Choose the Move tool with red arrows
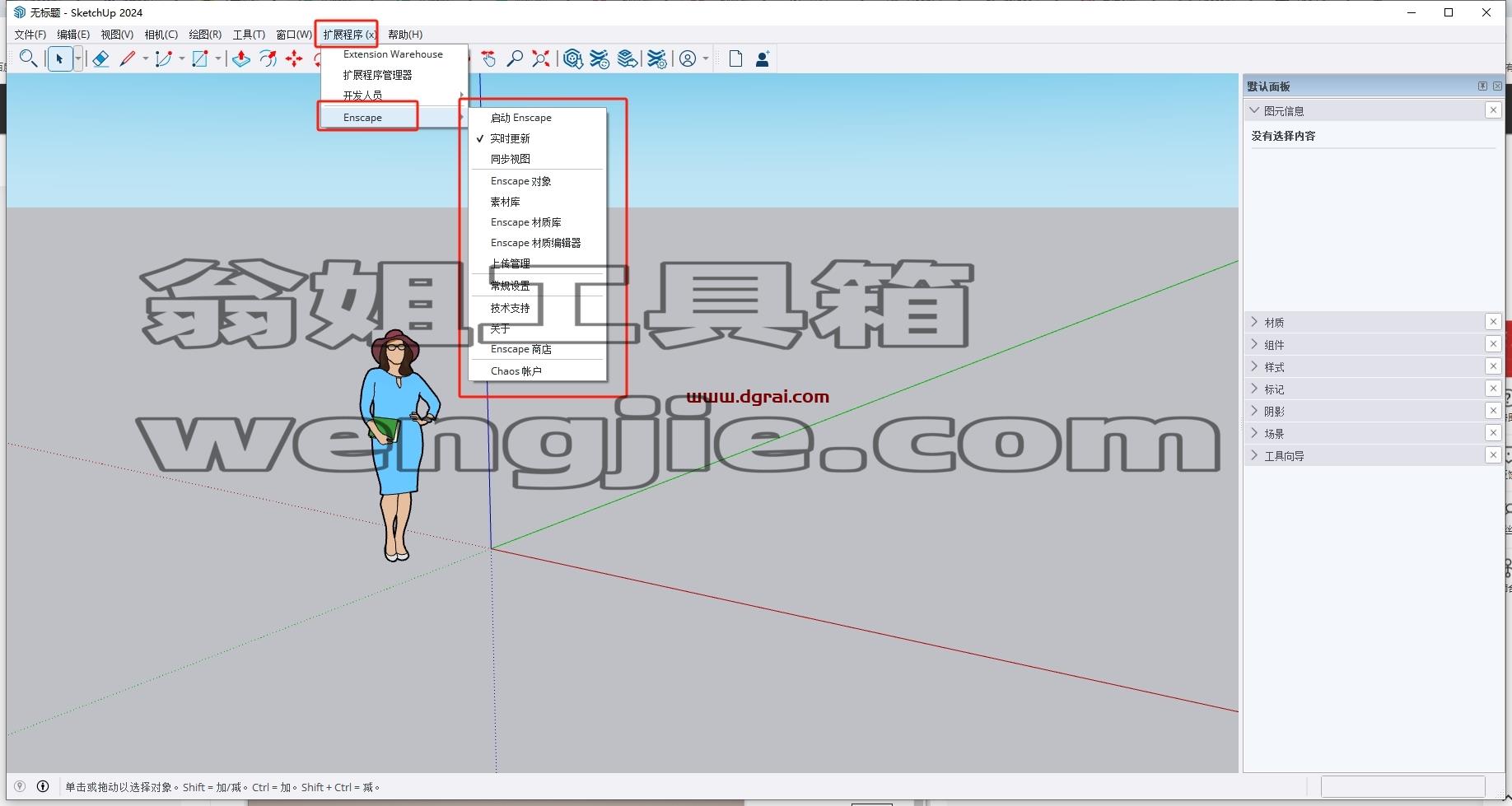 point(294,58)
